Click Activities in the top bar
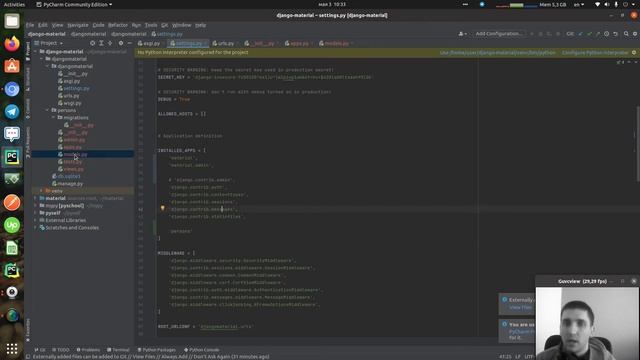 tap(14, 4)
